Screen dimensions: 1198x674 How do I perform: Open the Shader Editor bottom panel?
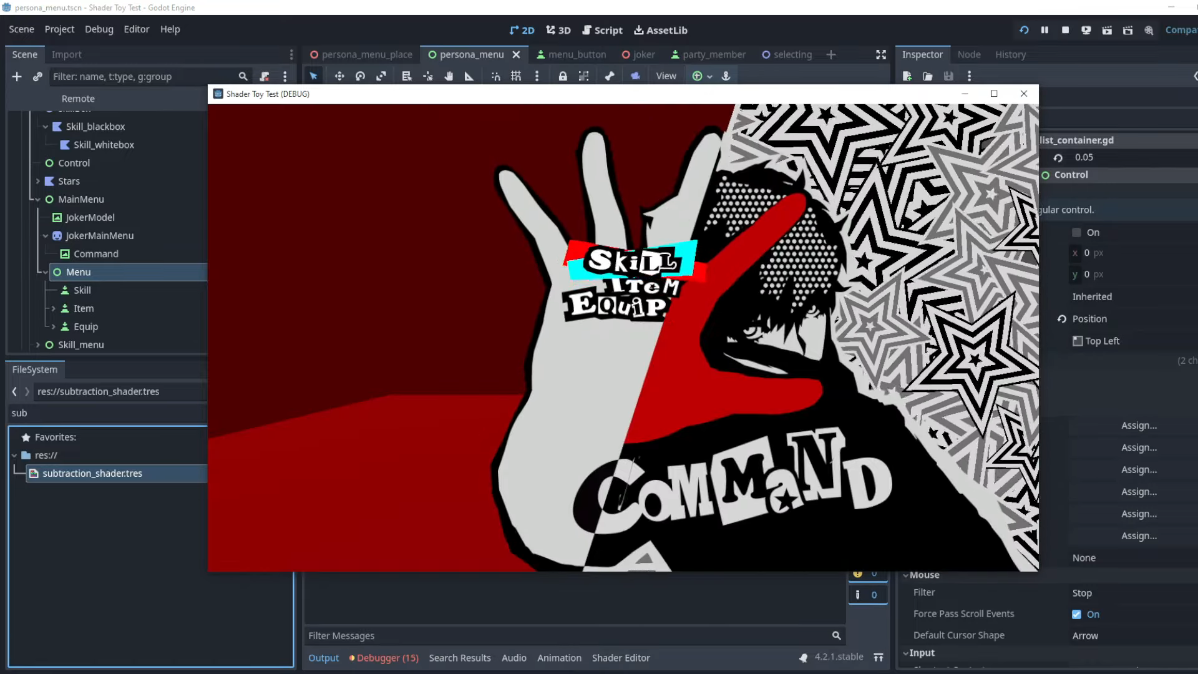(621, 658)
